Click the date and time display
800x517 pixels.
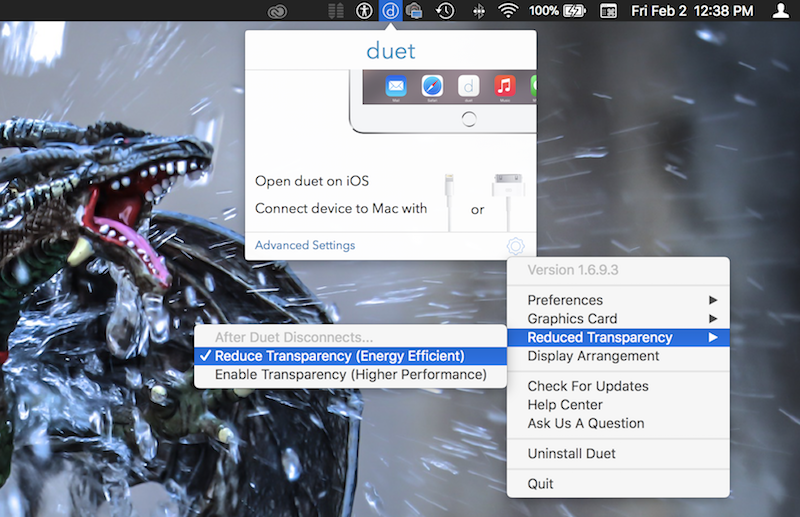coord(692,11)
